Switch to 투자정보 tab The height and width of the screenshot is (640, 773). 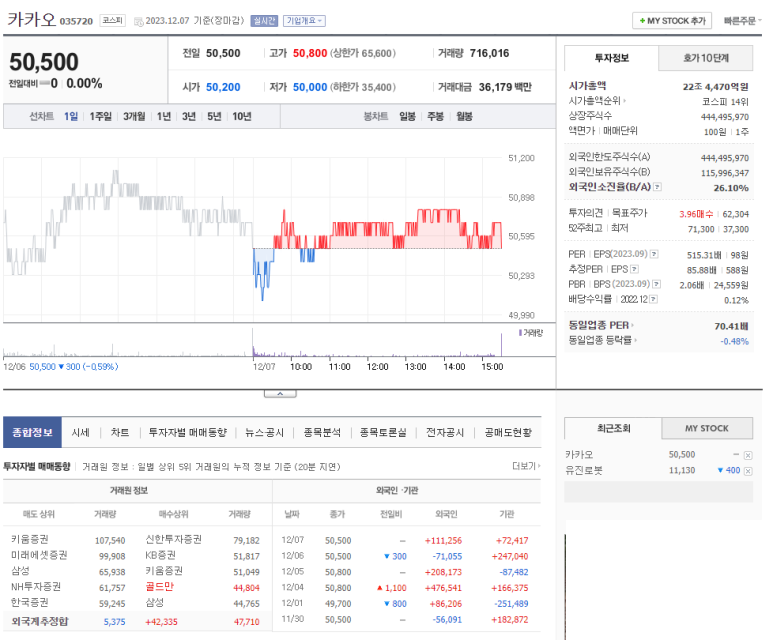pos(611,58)
